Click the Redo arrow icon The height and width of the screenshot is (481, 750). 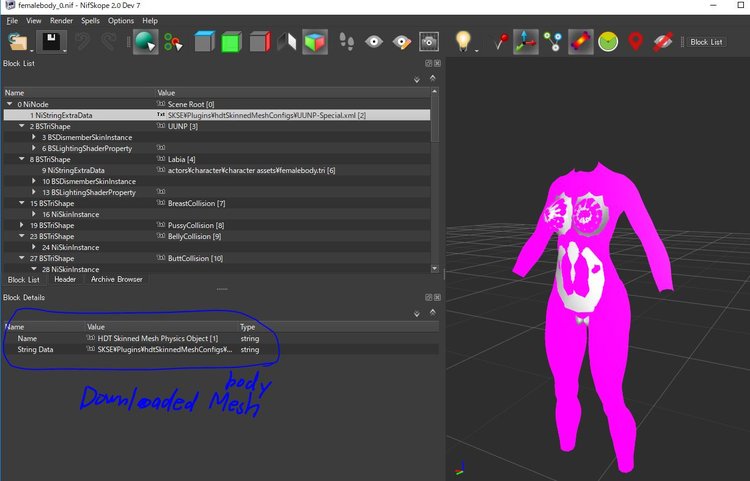(x=109, y=42)
